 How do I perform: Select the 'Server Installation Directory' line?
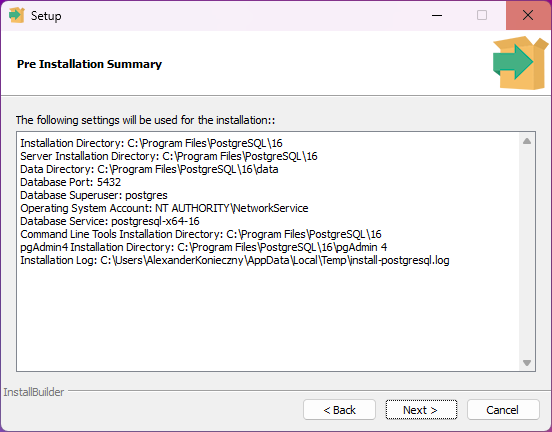point(169,156)
